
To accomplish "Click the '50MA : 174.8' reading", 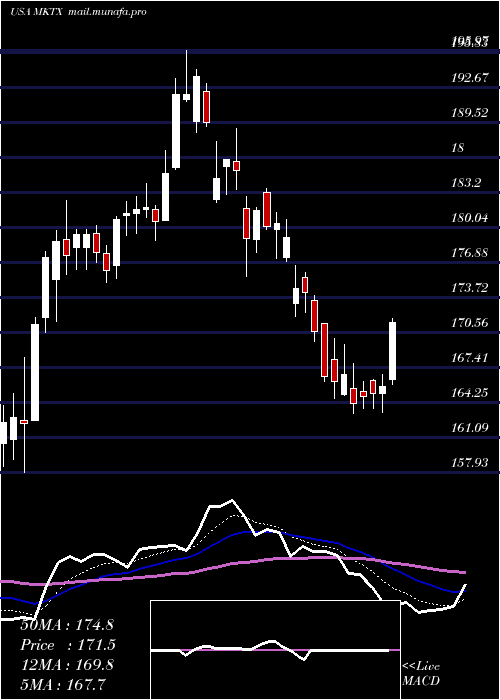I will 67,625.
